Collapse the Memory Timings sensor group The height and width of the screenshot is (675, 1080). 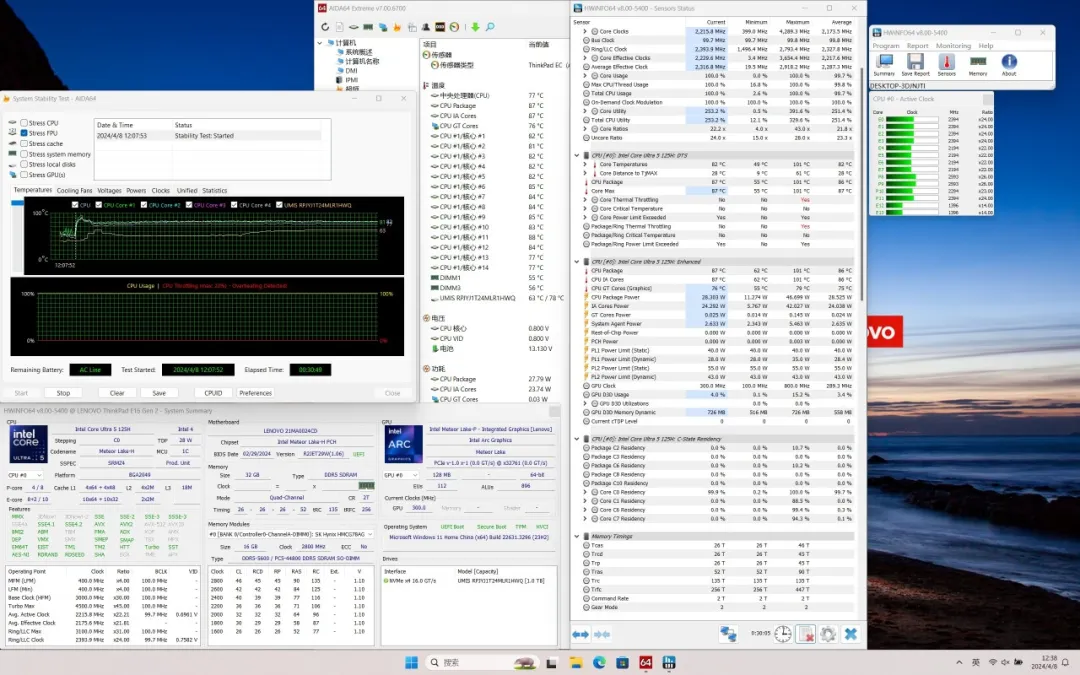(x=577, y=536)
